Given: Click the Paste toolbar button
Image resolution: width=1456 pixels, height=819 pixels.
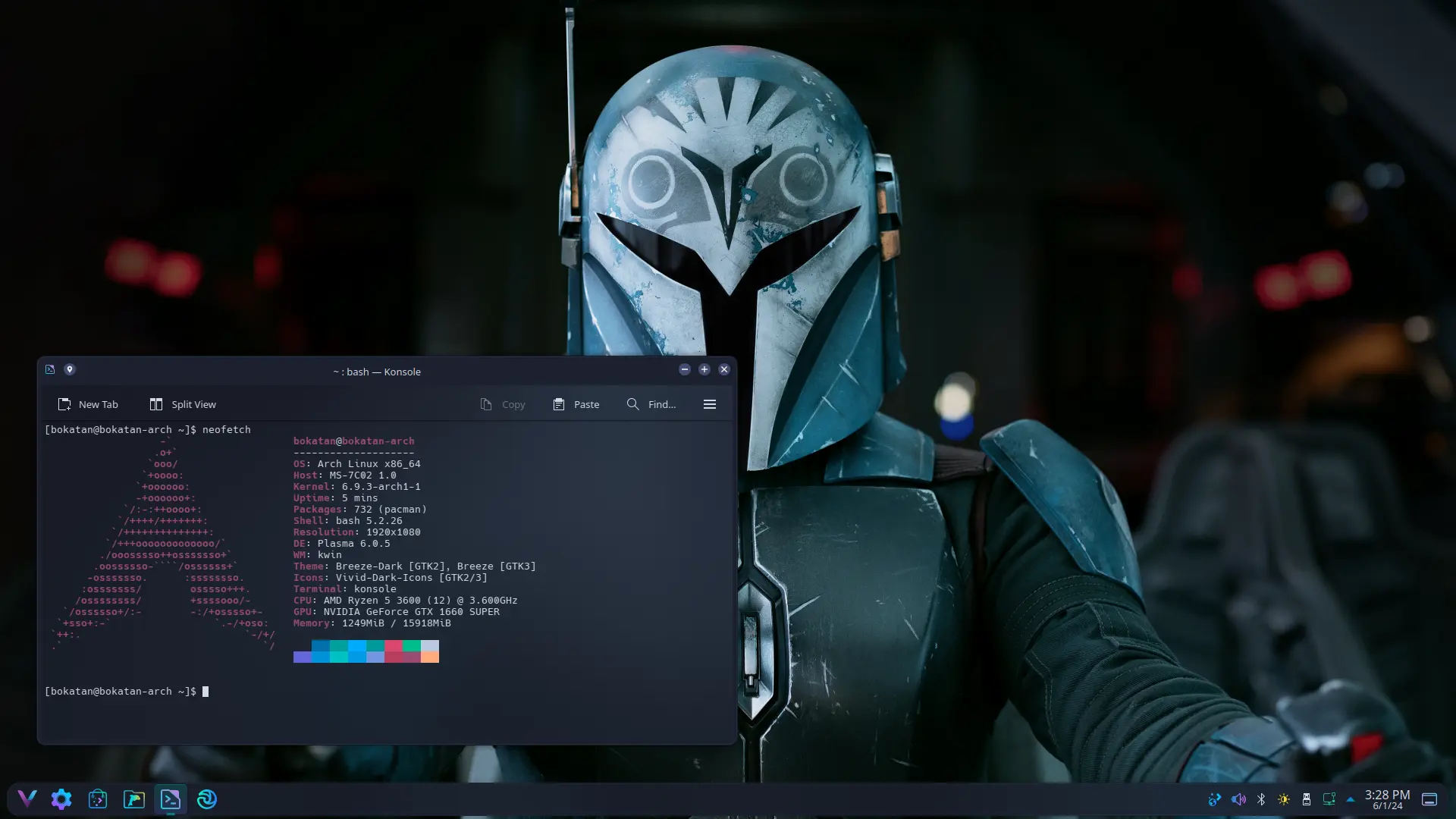Looking at the screenshot, I should [576, 404].
